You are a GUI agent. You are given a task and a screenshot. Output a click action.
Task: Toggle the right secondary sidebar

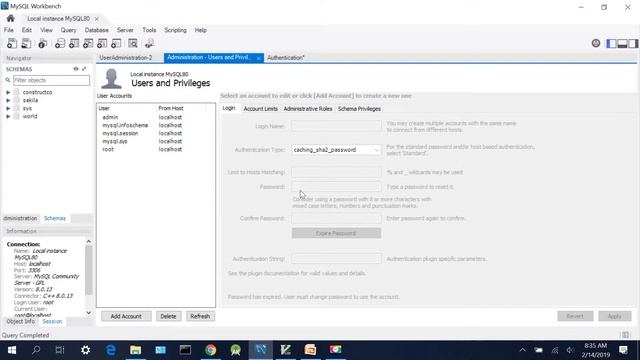point(633,43)
